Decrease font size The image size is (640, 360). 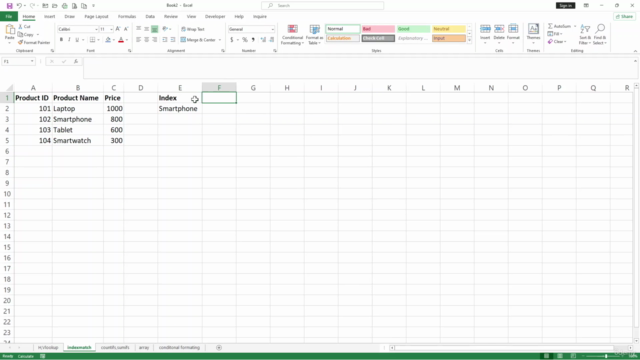pos(126,29)
